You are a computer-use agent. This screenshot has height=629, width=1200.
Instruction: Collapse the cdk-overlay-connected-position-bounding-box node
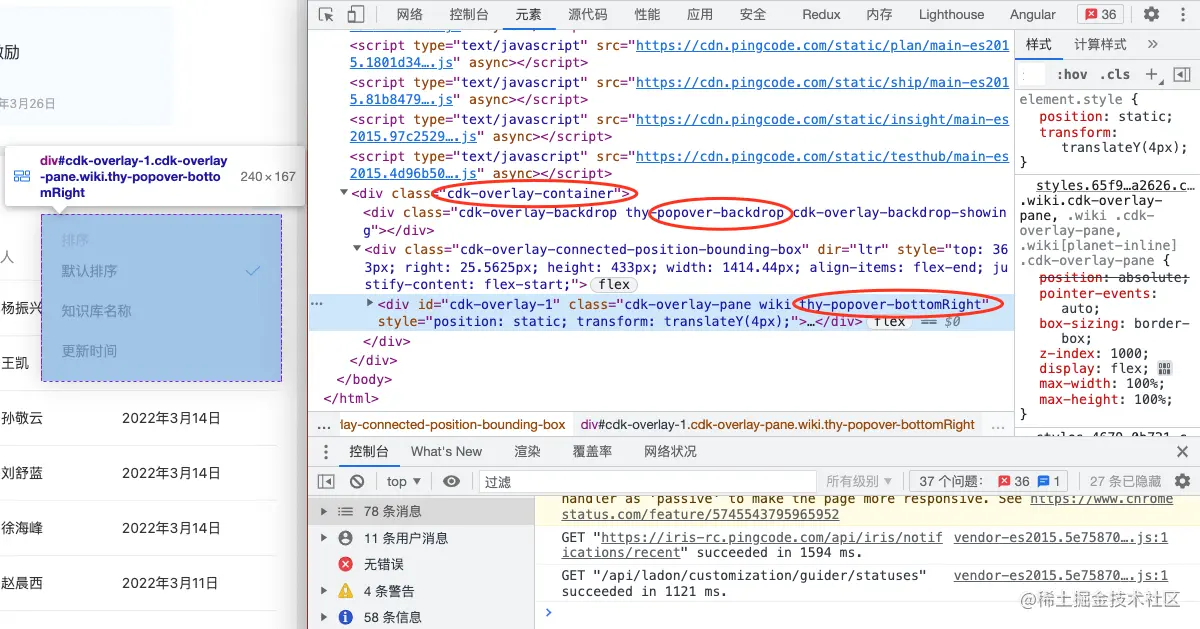coord(358,250)
